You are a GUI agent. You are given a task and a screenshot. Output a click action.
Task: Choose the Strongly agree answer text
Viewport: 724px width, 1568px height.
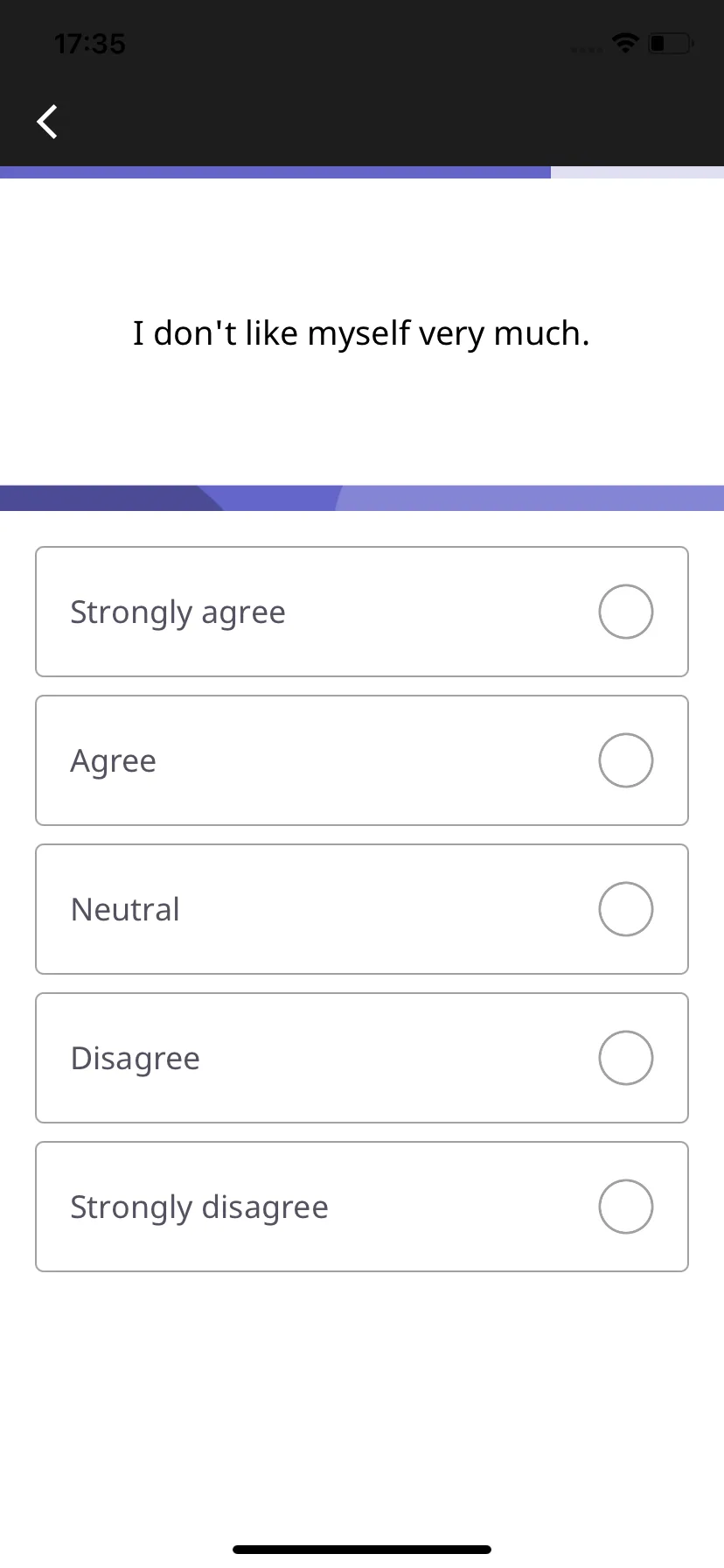(x=178, y=612)
